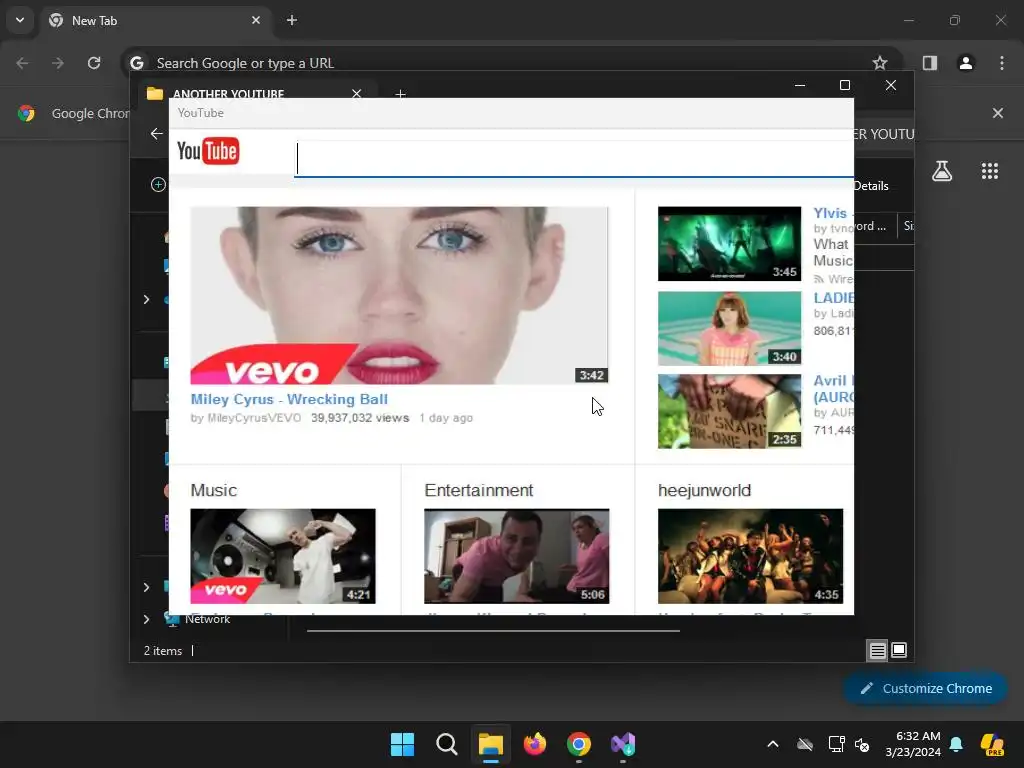Play the Avril video thumbnail (2:35)
The image size is (1024, 768).
[x=729, y=411]
